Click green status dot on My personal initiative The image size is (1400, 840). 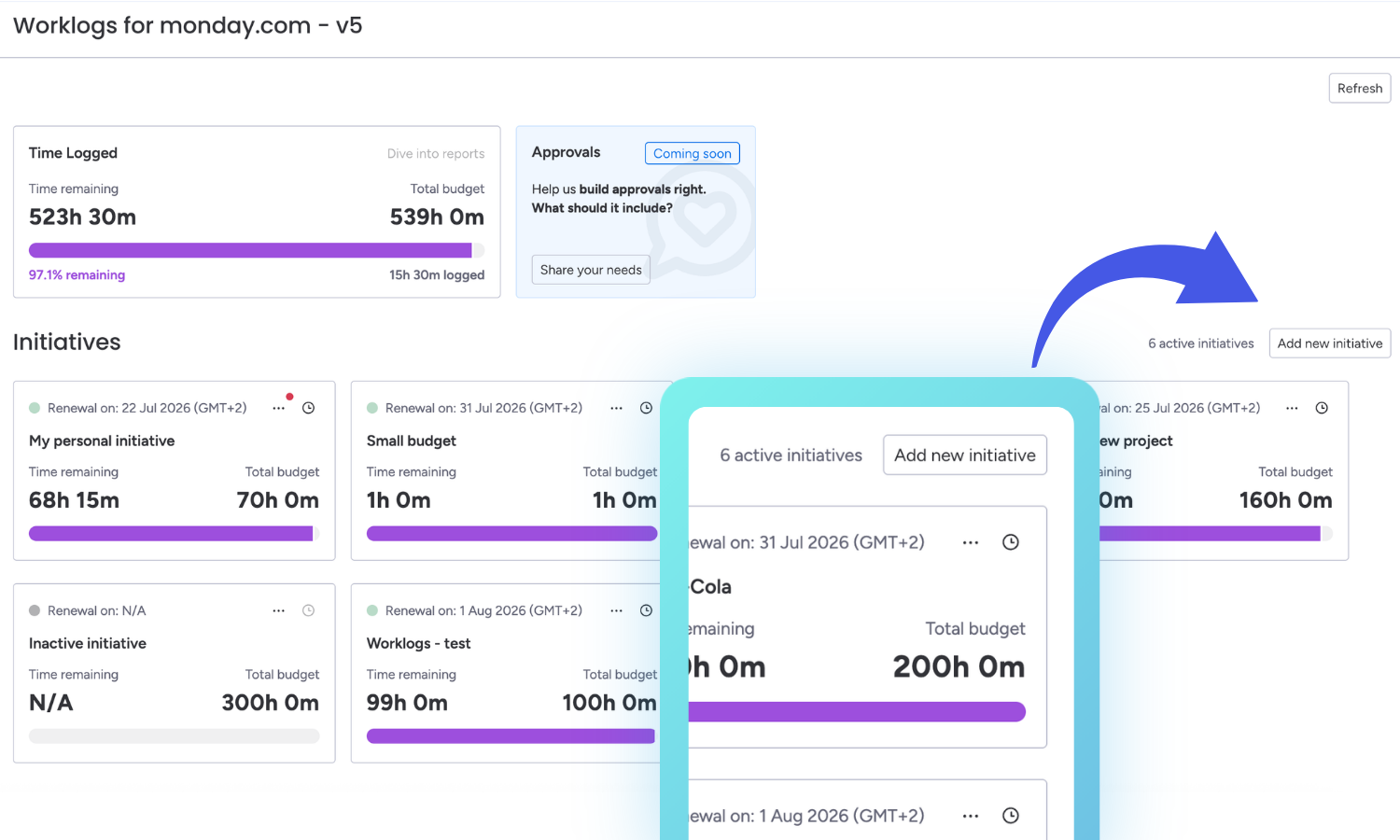click(x=35, y=408)
